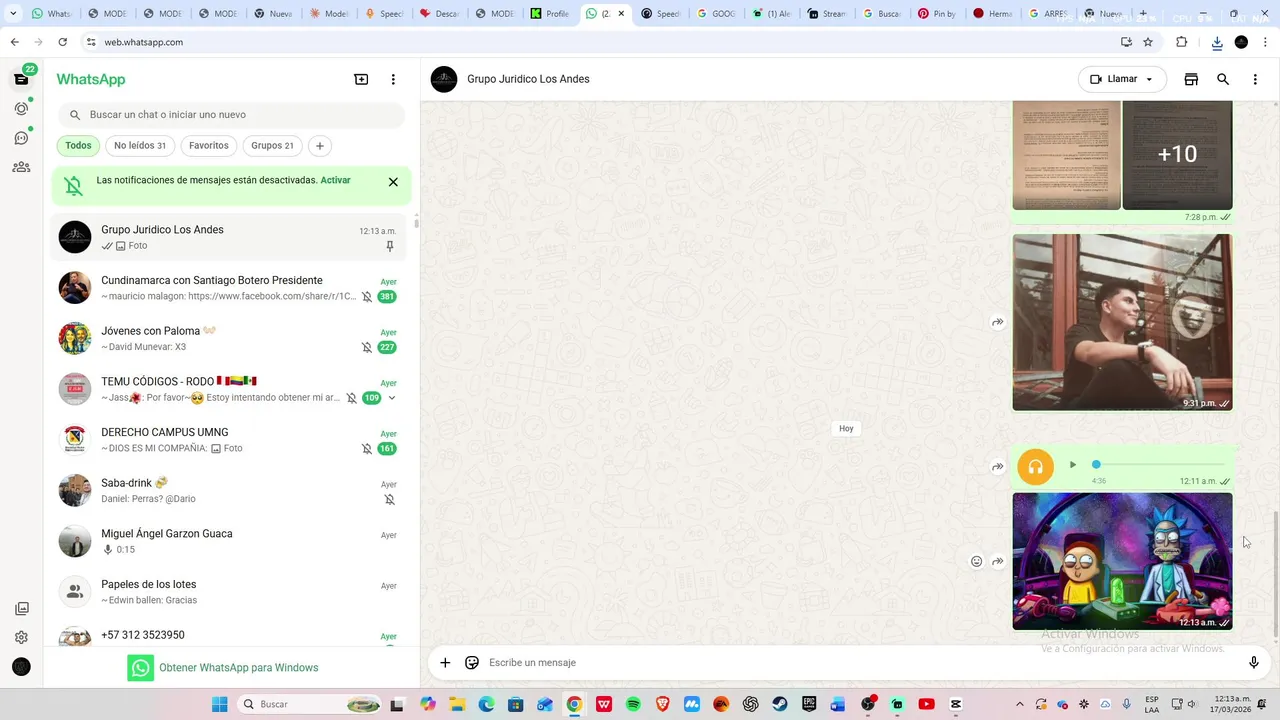The height and width of the screenshot is (720, 1280).
Task: Click the Escribe un mensaje field
Action: [x=860, y=662]
